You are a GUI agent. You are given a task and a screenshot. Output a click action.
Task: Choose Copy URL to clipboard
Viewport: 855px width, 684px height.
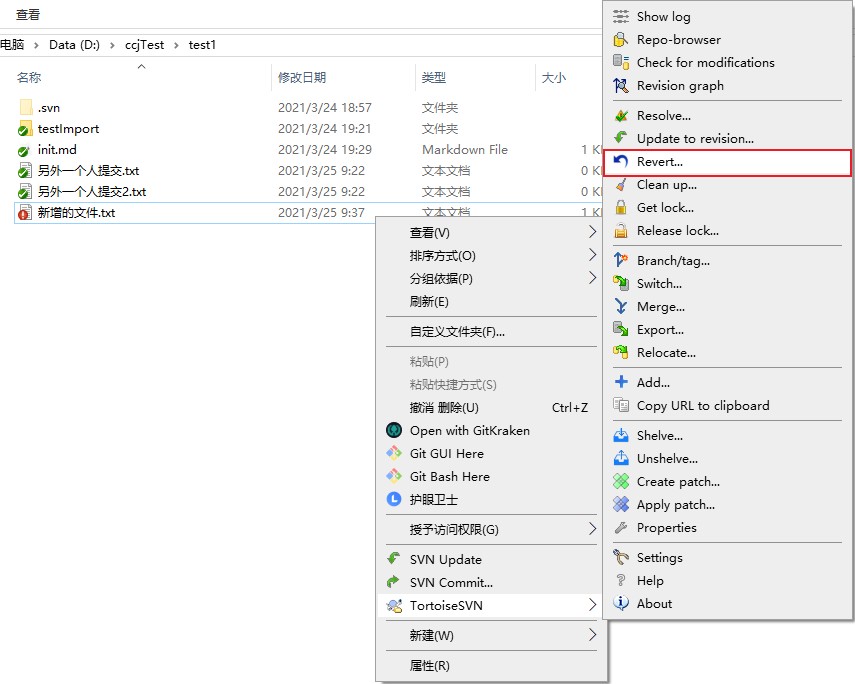point(703,406)
